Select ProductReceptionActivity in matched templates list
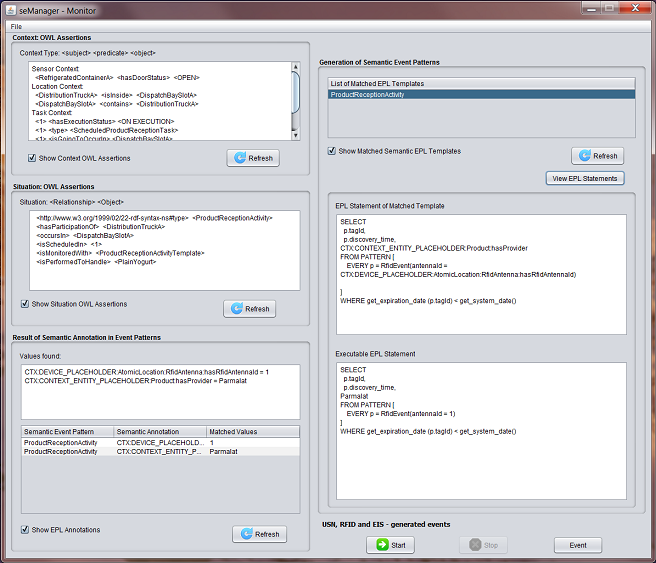This screenshot has height=563, width=656. click(x=481, y=95)
